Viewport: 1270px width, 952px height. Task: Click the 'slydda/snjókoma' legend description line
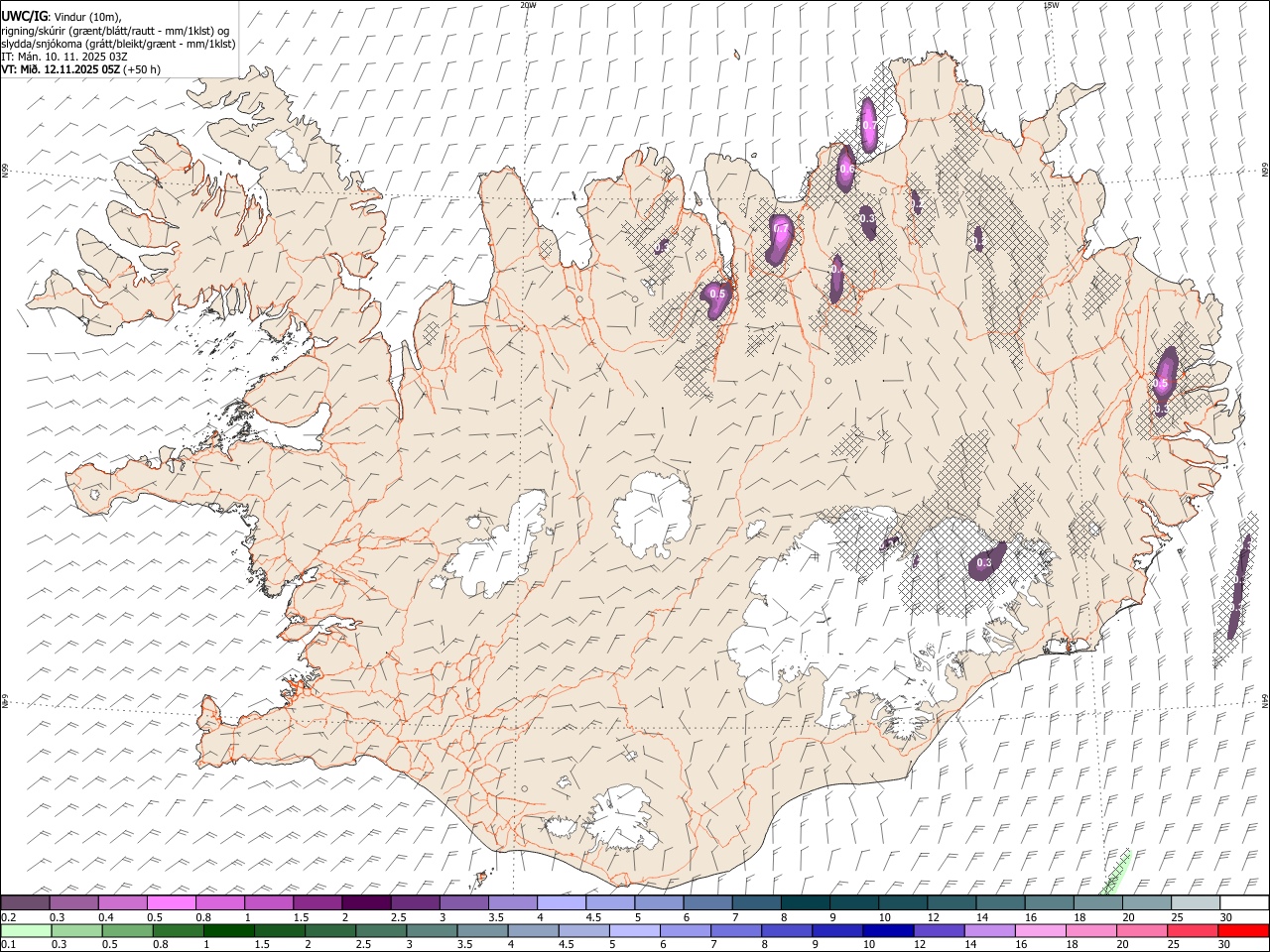coord(118,44)
